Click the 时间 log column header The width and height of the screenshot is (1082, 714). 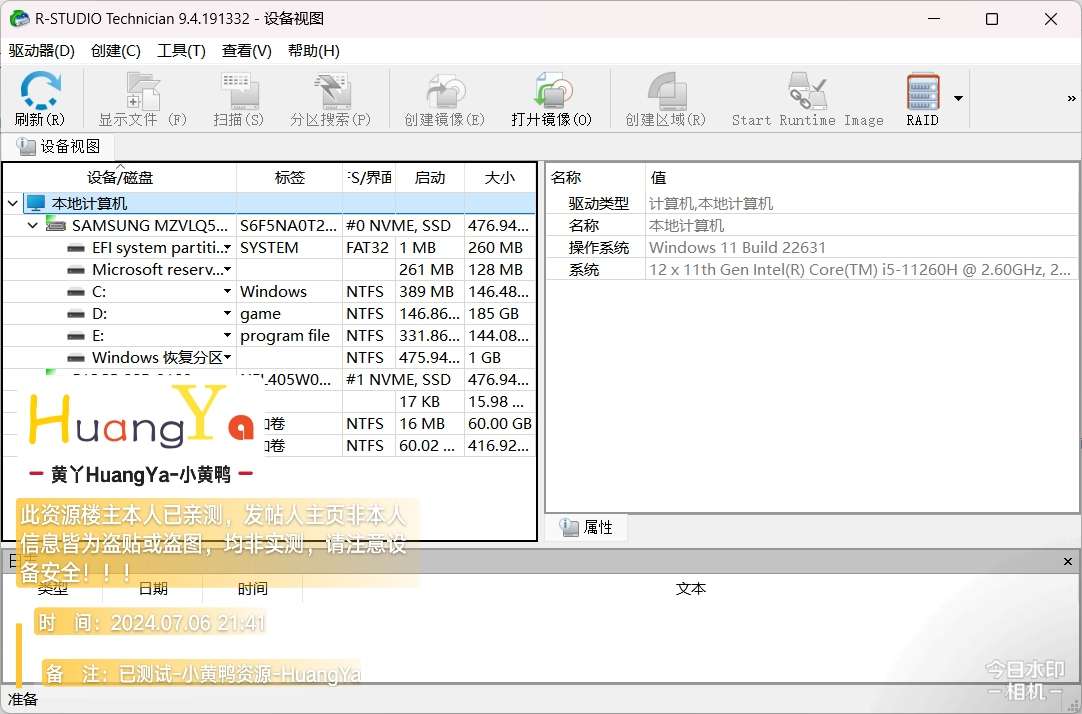coord(253,588)
